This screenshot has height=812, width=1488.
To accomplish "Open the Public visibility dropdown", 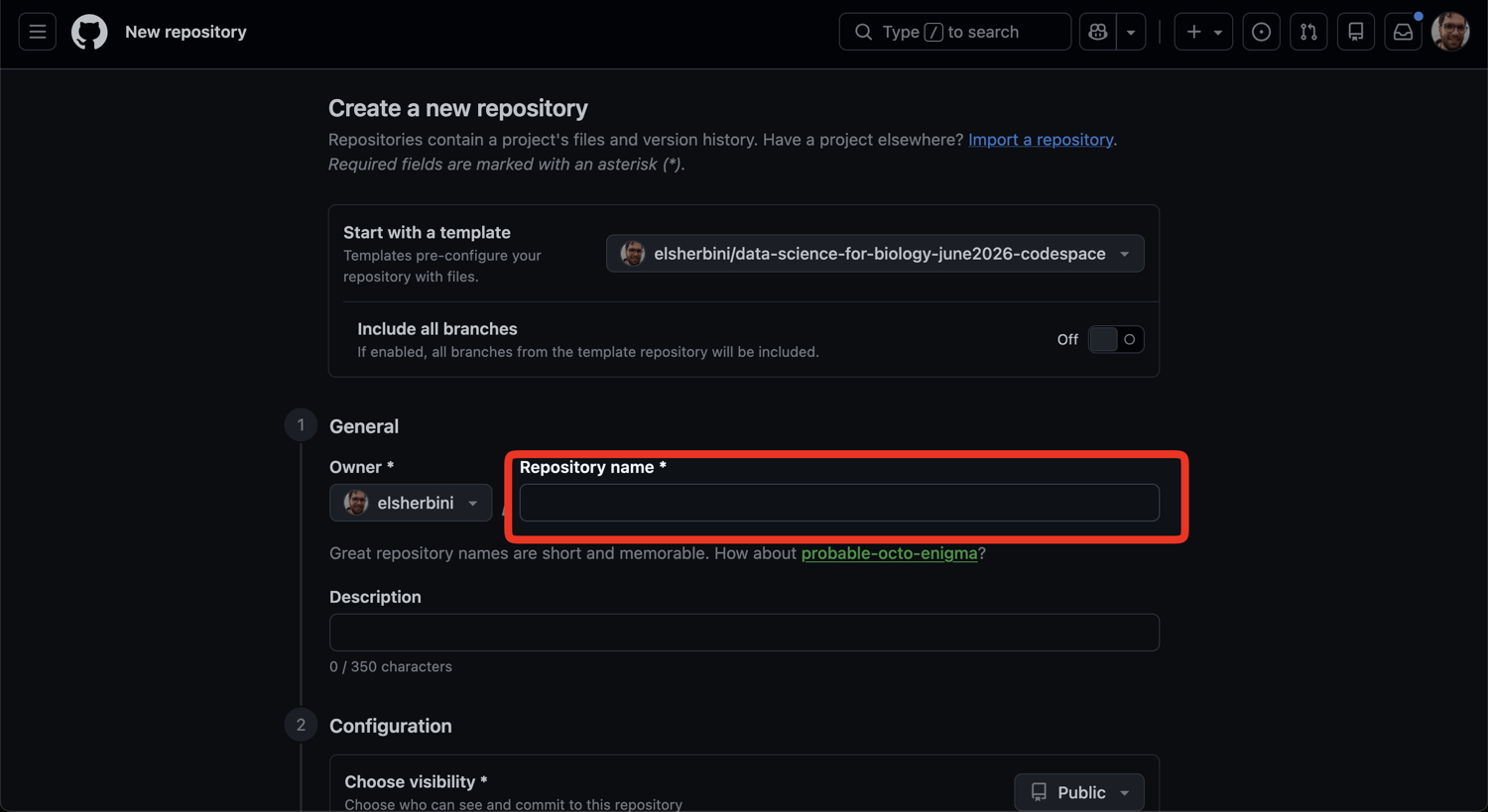I will pos(1079,792).
